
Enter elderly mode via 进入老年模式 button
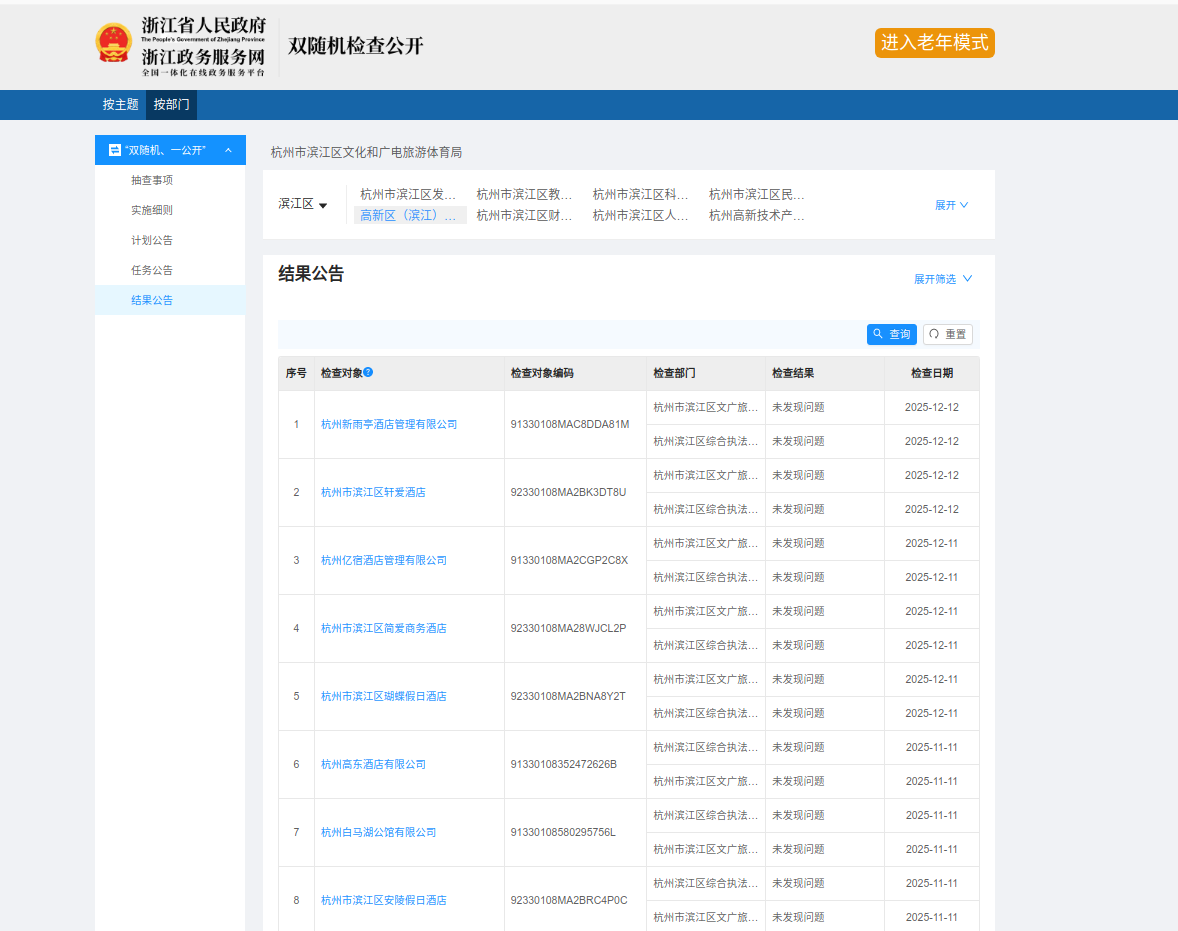934,43
